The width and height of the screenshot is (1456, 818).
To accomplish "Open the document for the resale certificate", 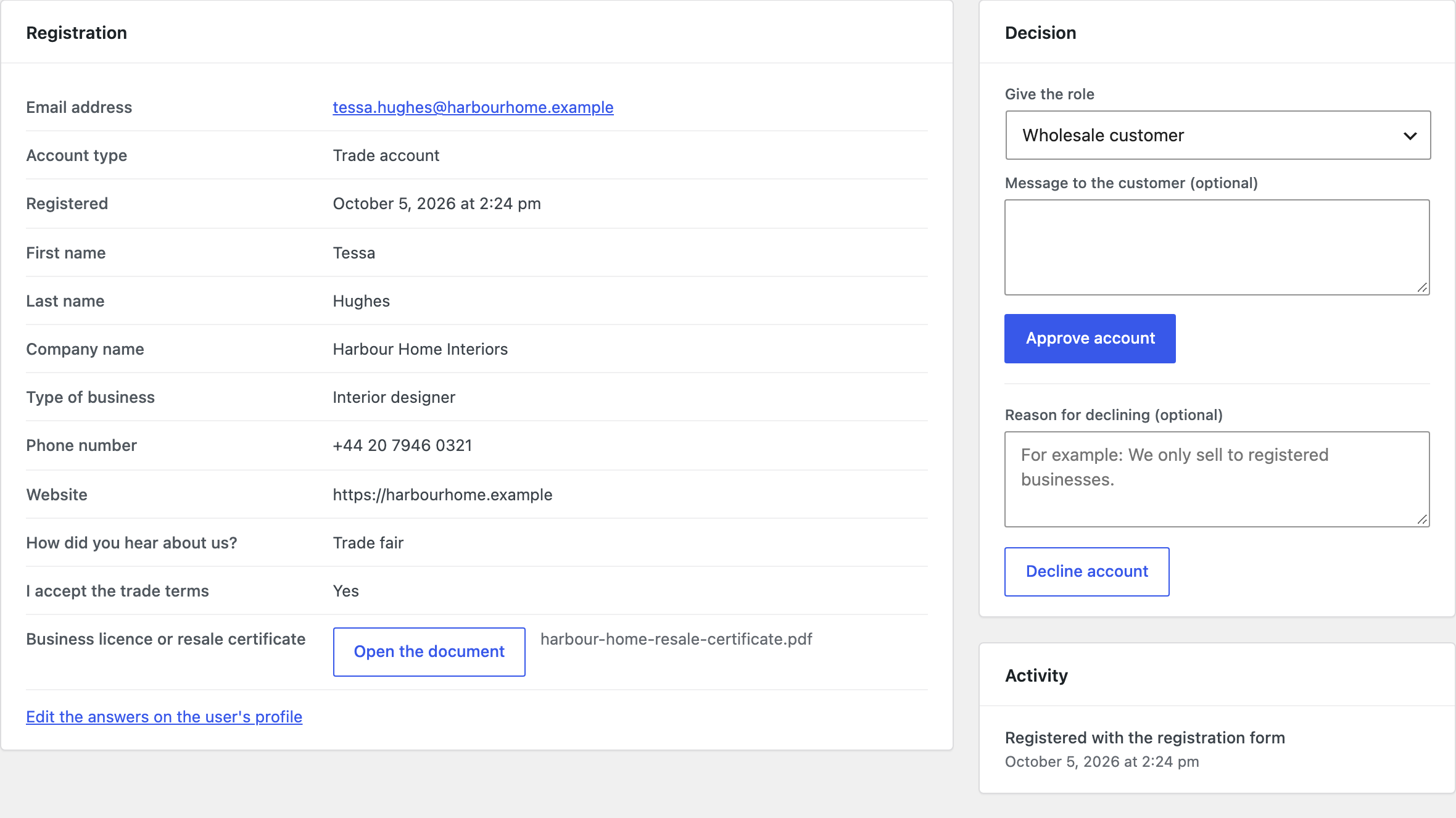I will 429,652.
